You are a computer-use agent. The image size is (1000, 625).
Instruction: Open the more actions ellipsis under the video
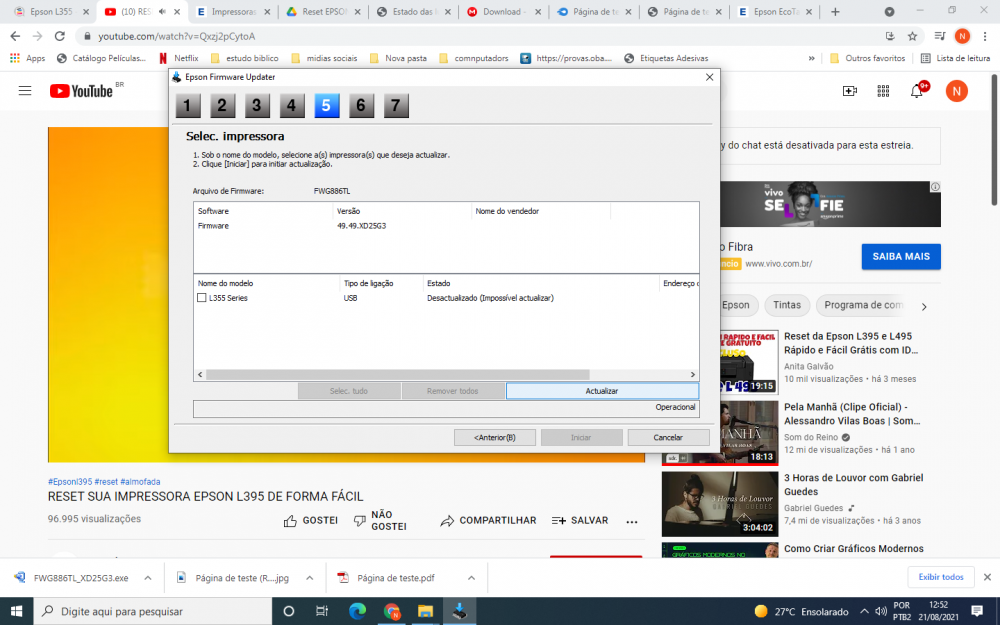click(631, 522)
